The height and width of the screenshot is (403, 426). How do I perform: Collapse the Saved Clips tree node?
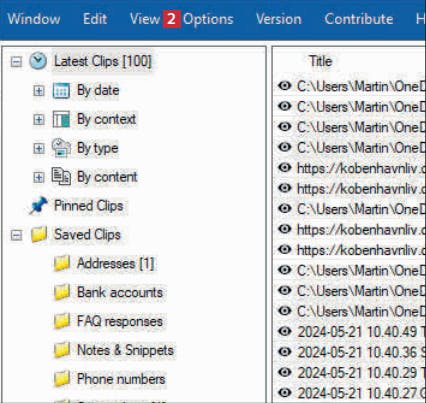click(16, 235)
